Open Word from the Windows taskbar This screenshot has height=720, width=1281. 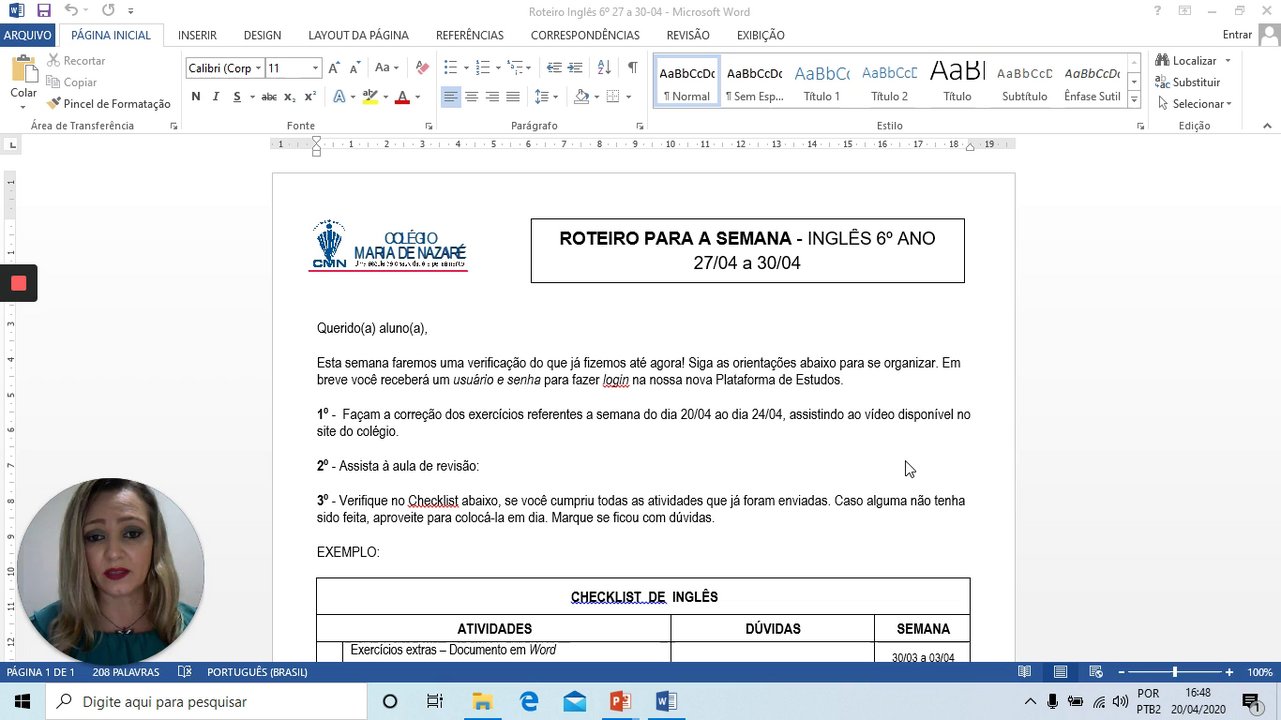[666, 701]
